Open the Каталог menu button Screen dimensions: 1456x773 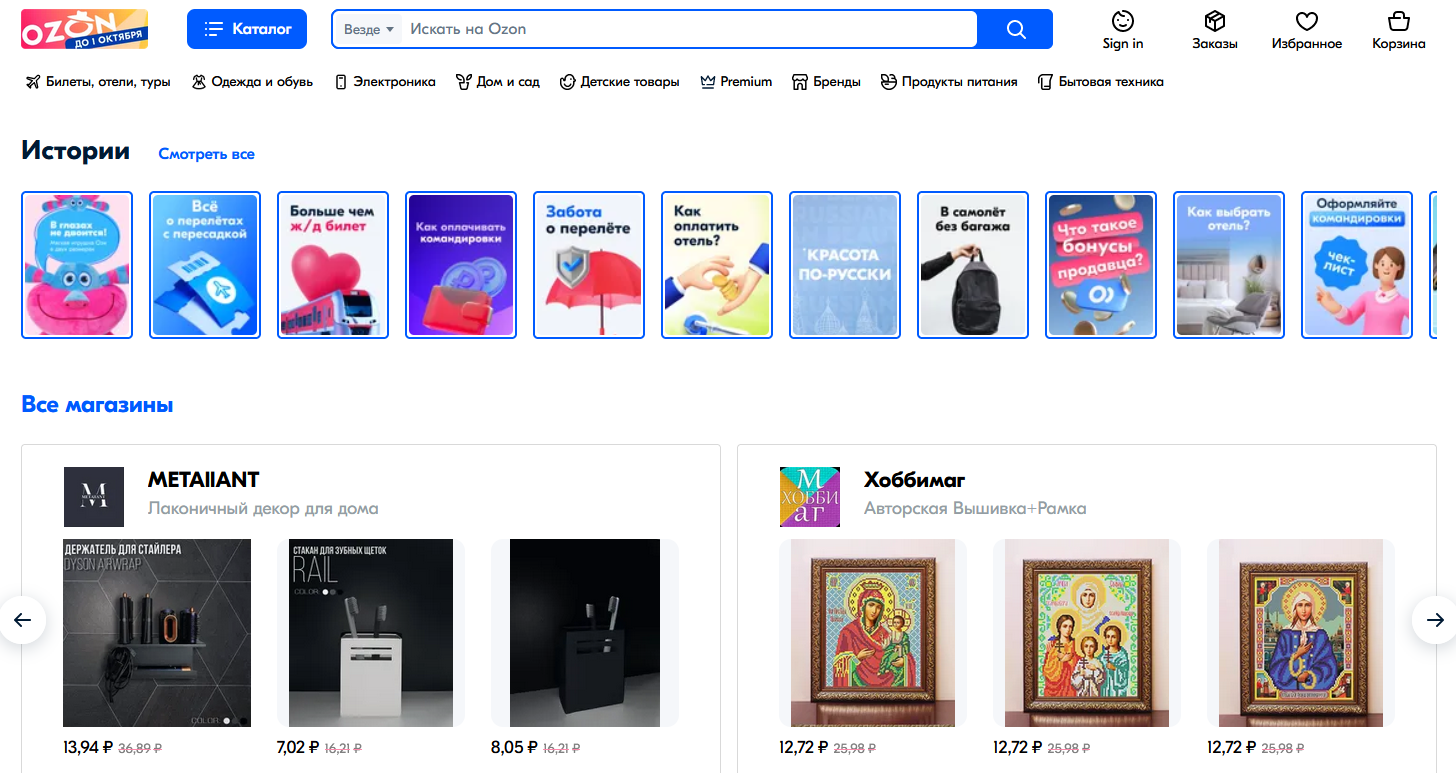click(247, 29)
